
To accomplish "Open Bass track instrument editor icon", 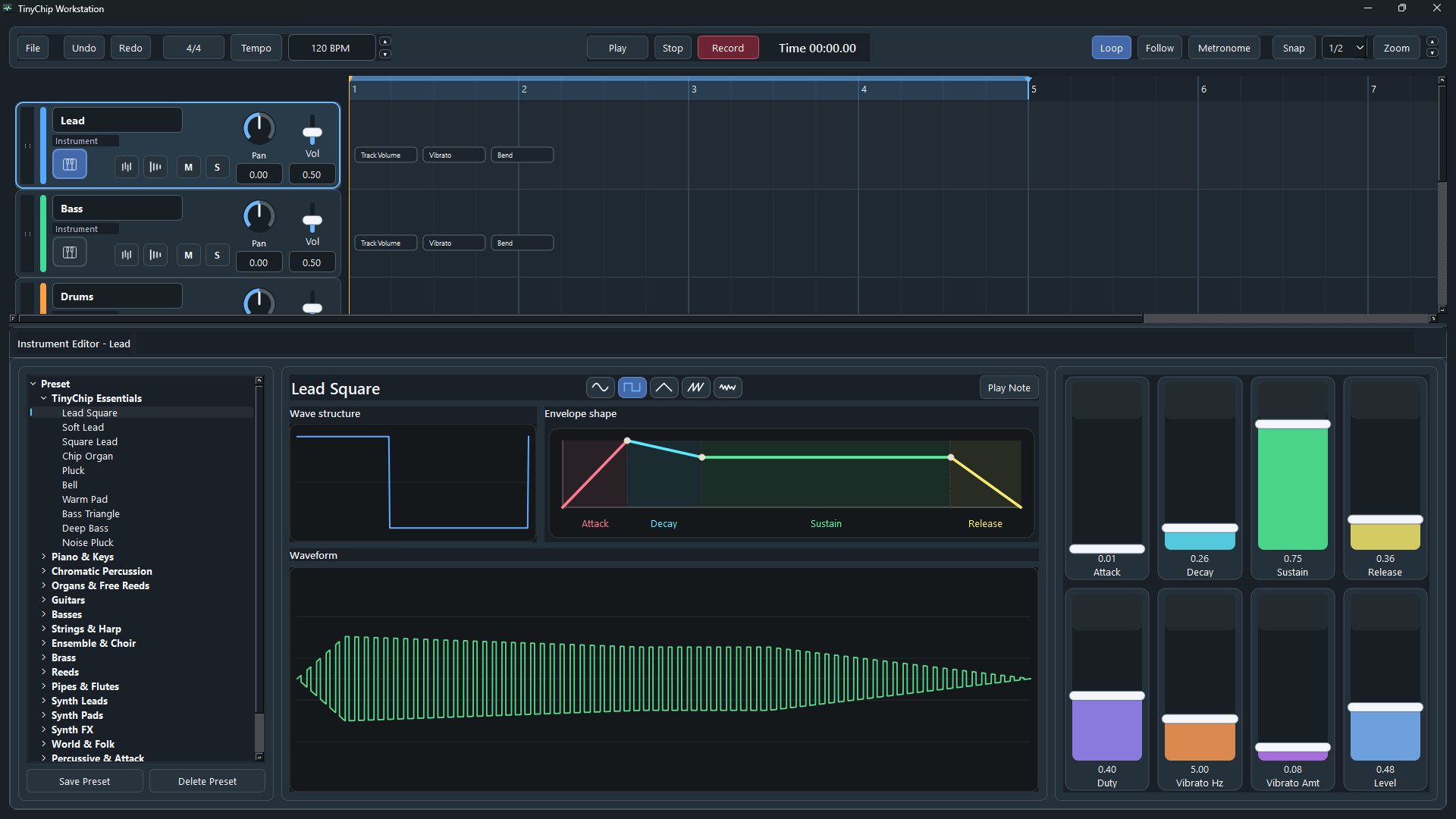I will pyautogui.click(x=70, y=253).
